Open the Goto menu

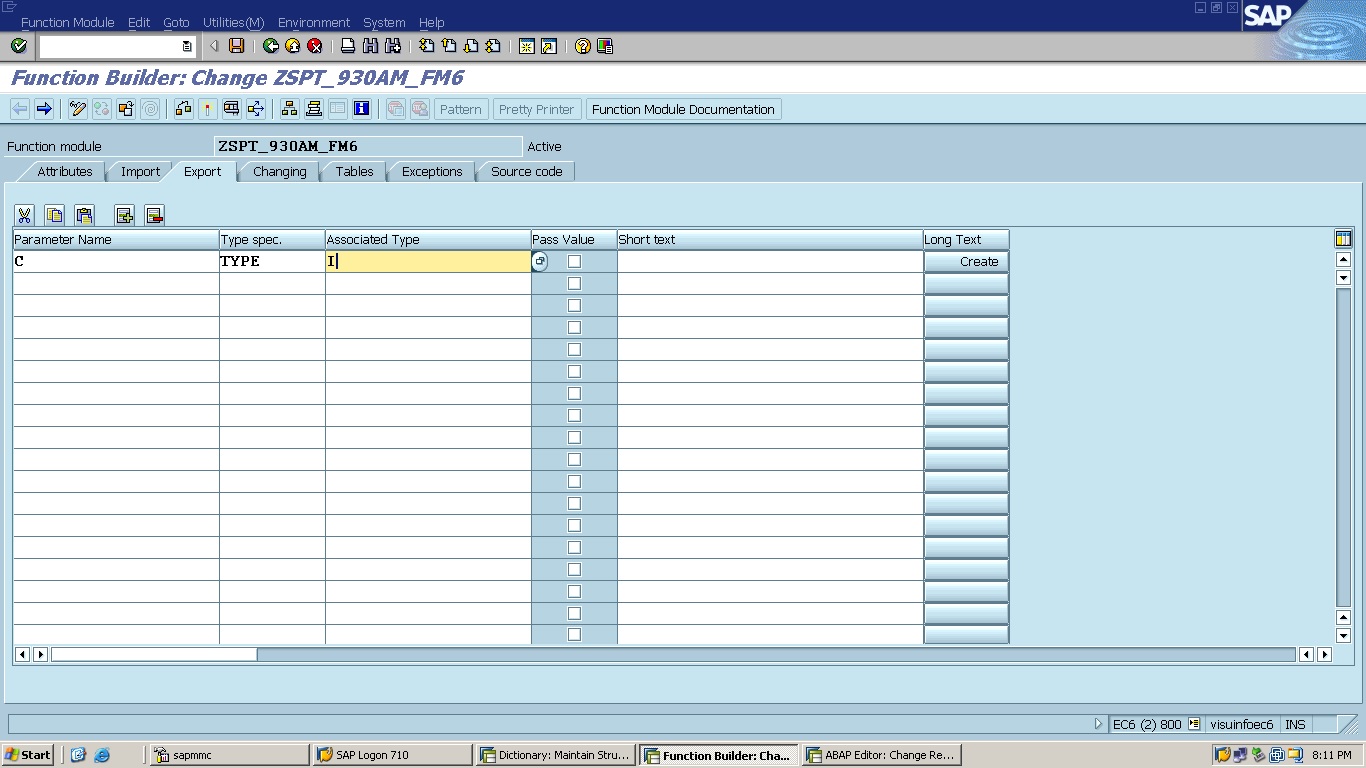click(176, 22)
